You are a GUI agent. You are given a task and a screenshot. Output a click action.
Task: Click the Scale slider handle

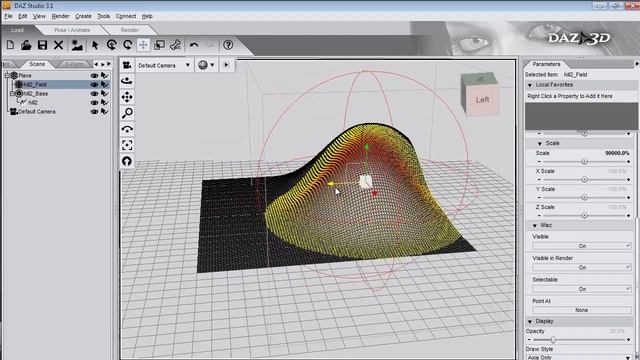click(x=584, y=162)
